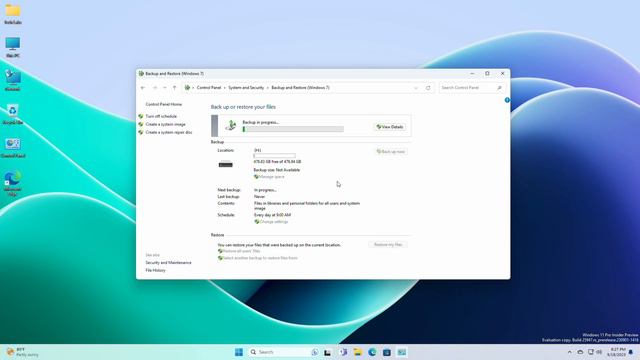Click the search magnifier icon in Control Panel

499,88
